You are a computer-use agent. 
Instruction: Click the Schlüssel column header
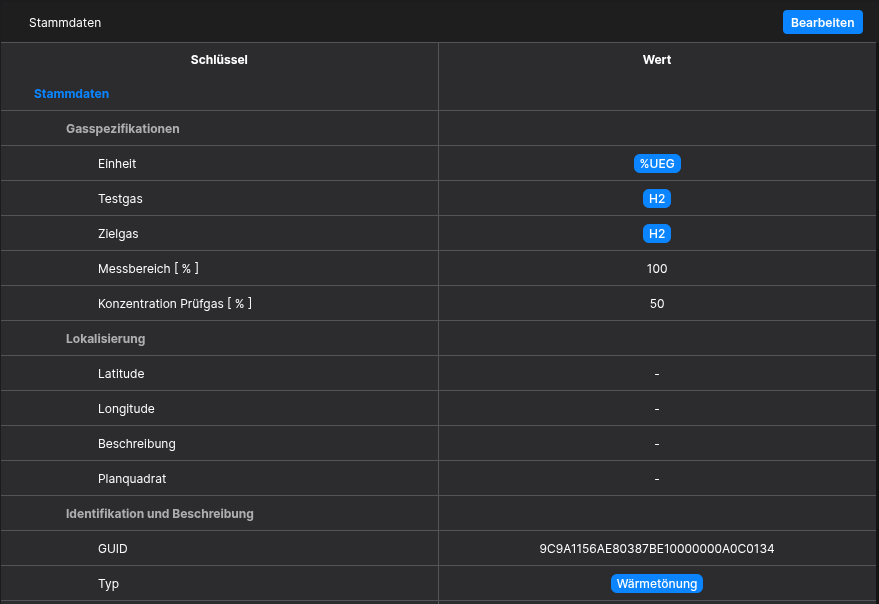click(x=219, y=60)
